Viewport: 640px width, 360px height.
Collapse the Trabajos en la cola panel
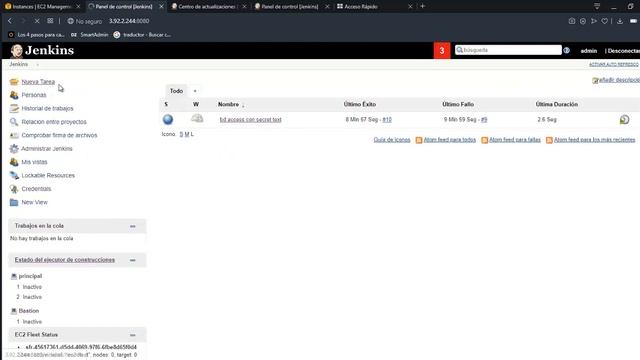tap(133, 226)
